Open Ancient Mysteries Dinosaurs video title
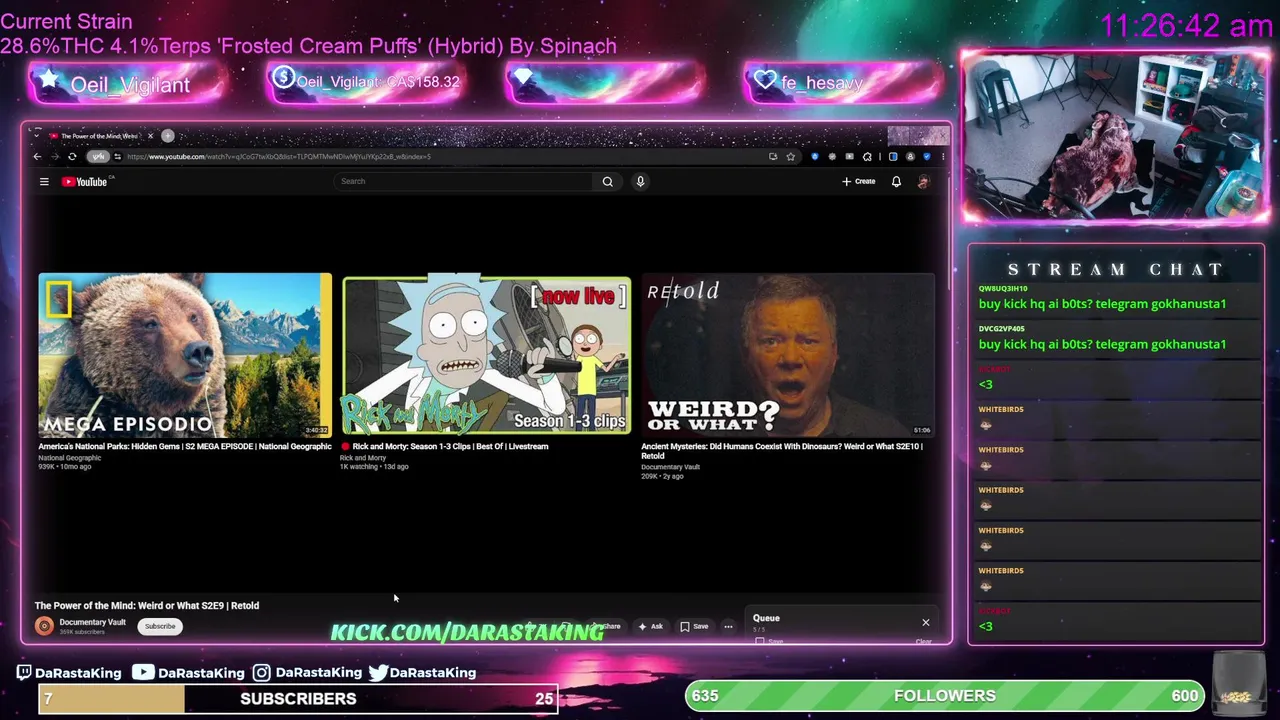The image size is (1280, 720). (782, 451)
